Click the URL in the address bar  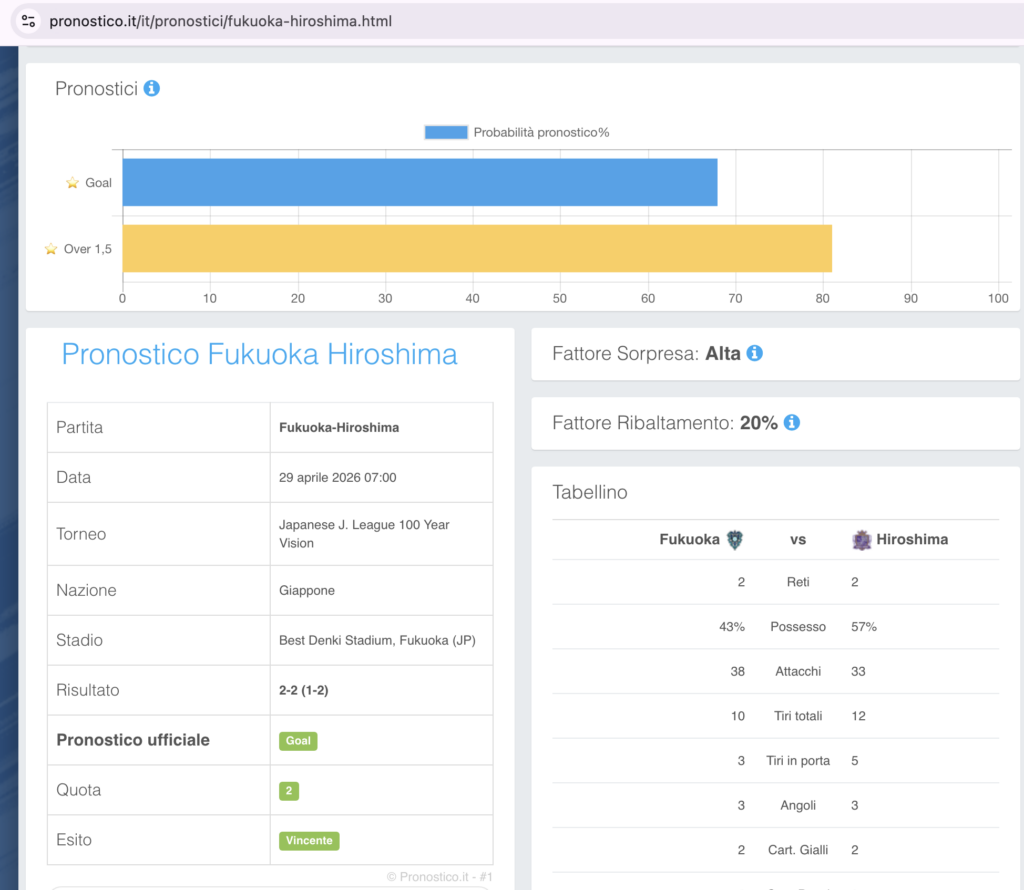(x=221, y=21)
